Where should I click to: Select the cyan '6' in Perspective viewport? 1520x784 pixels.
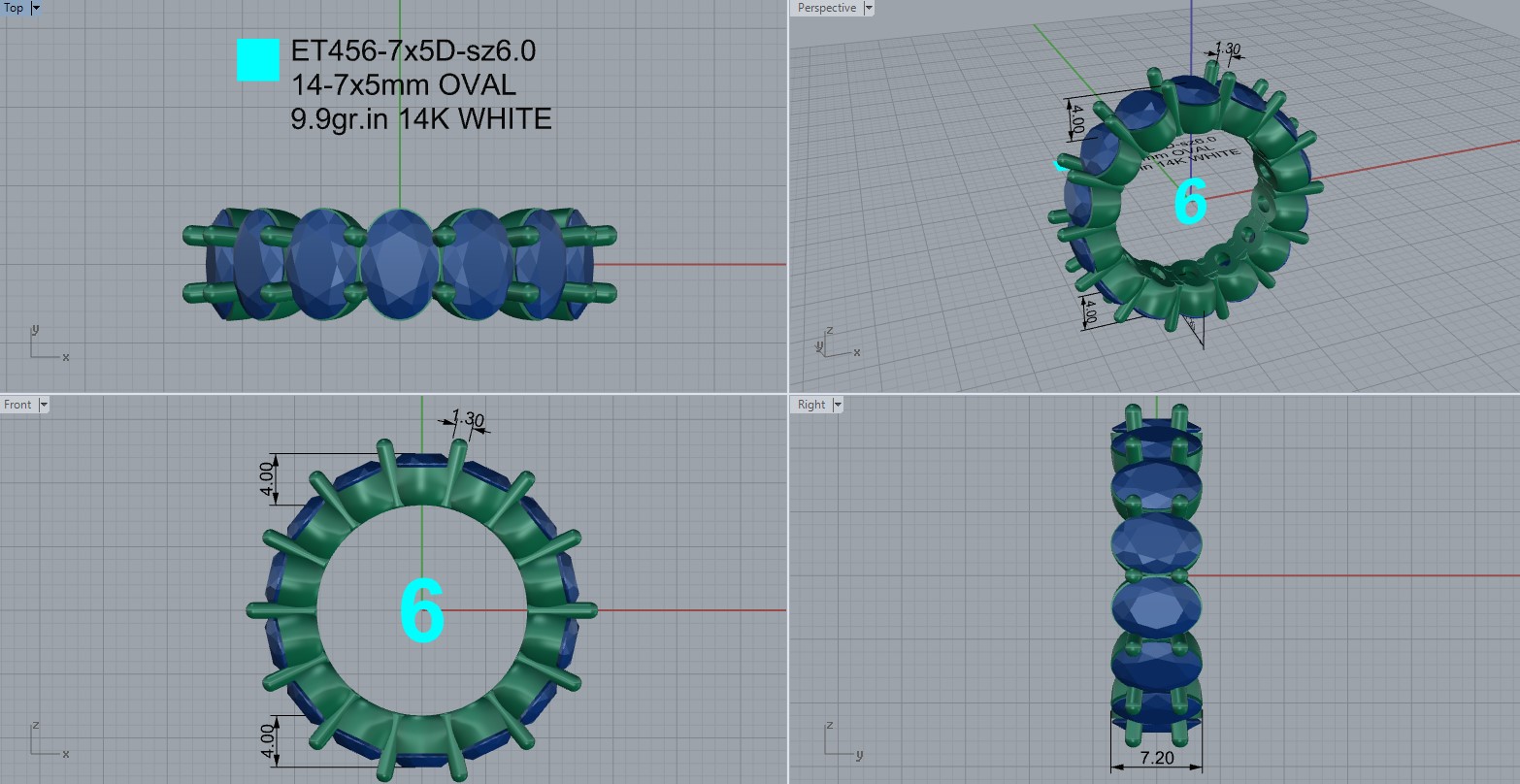pos(1191,202)
